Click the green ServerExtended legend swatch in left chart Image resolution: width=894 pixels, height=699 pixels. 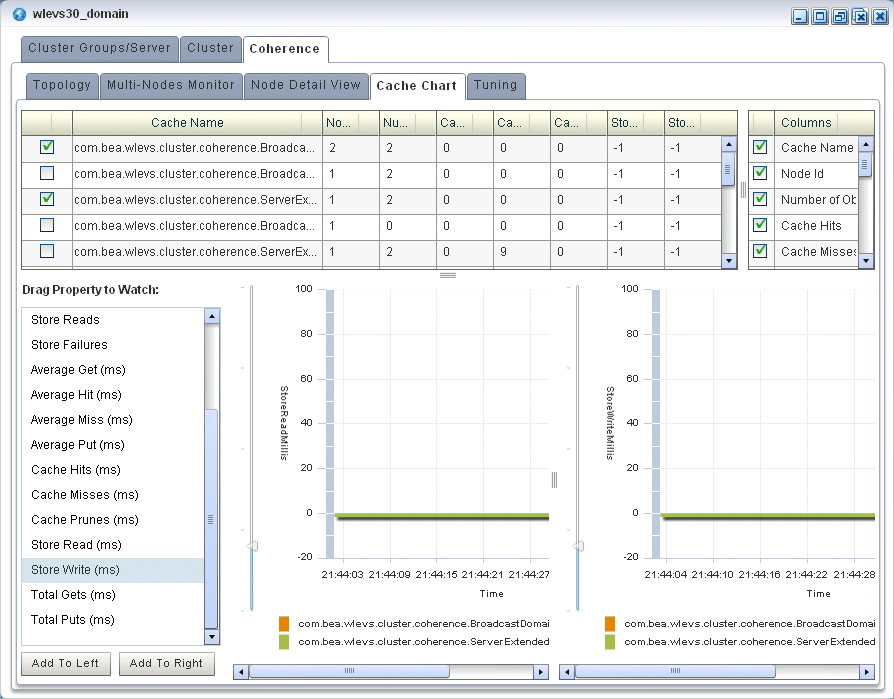[x=284, y=642]
